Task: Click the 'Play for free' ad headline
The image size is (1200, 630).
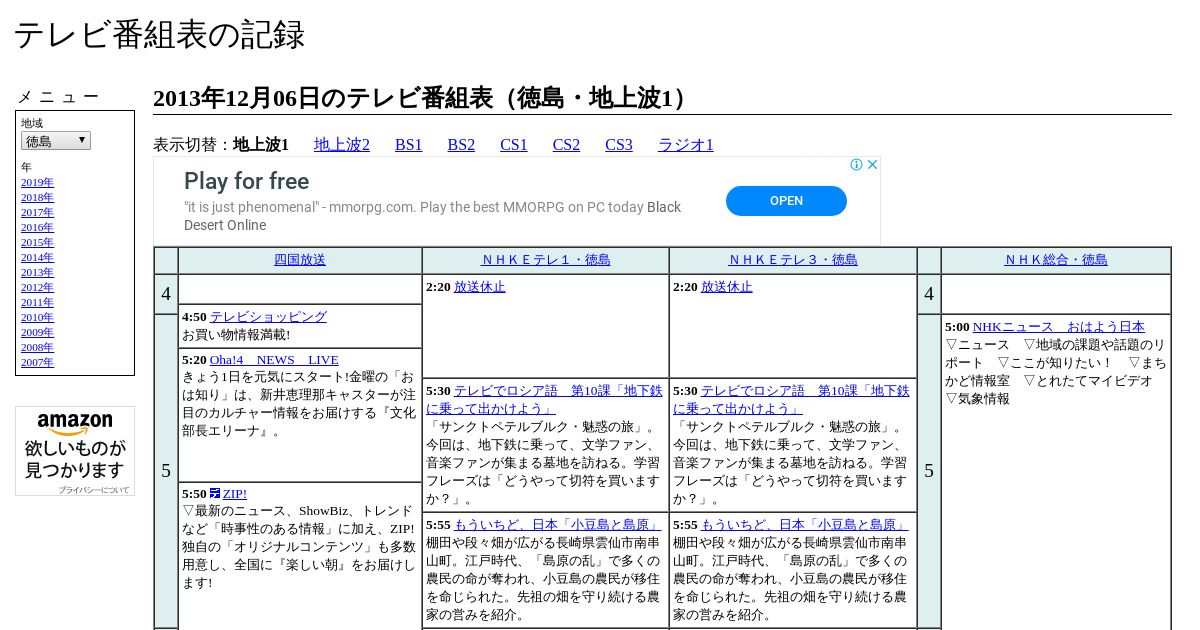Action: [x=246, y=181]
